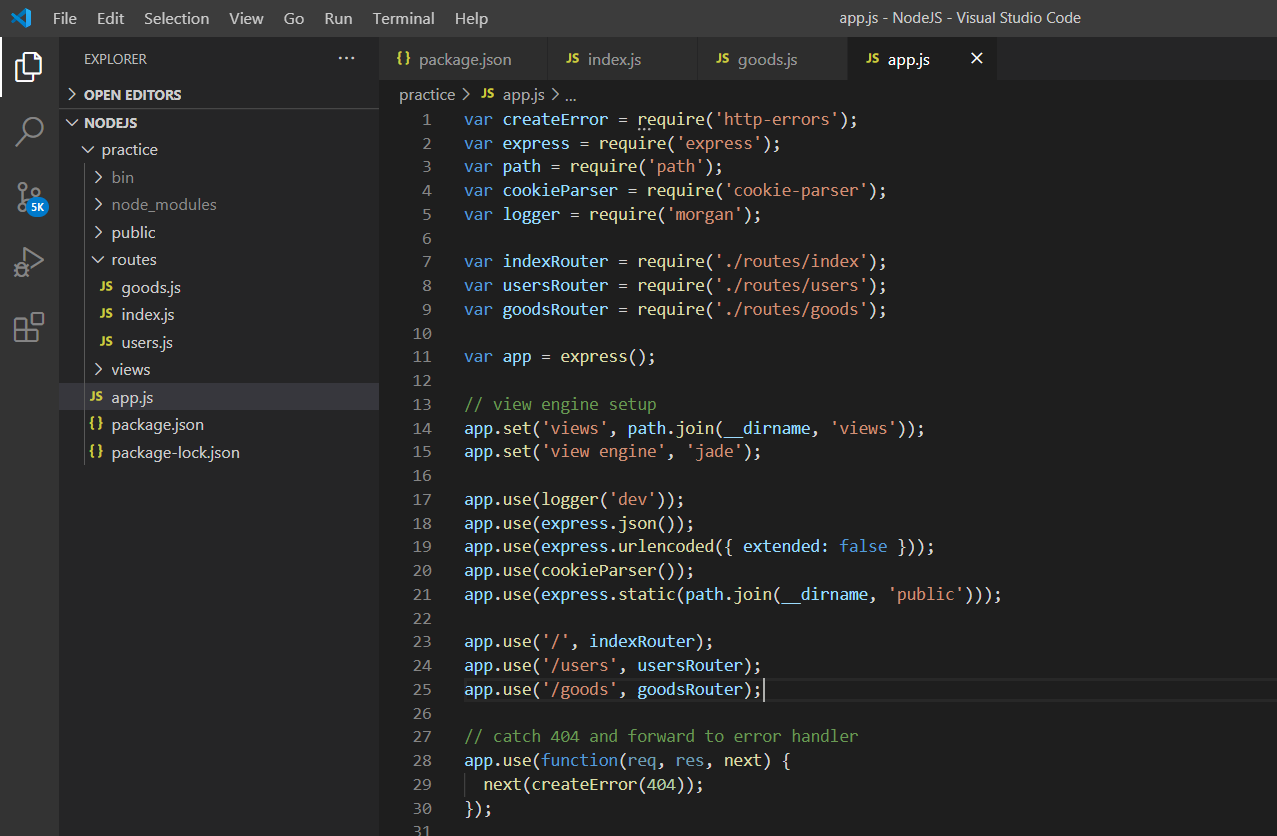Open the Run and Debug view
Screen dimensions: 1277x836
tap(29, 262)
